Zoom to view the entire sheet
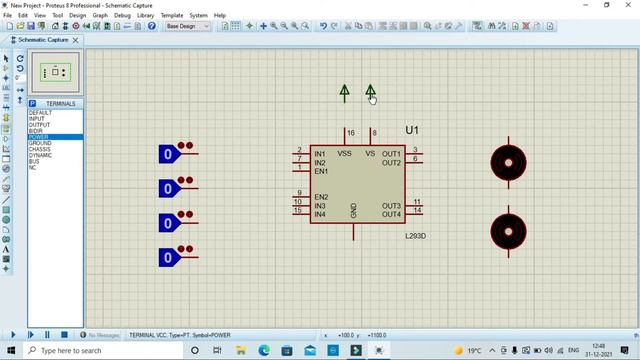The width and height of the screenshot is (640, 360). coord(294,26)
